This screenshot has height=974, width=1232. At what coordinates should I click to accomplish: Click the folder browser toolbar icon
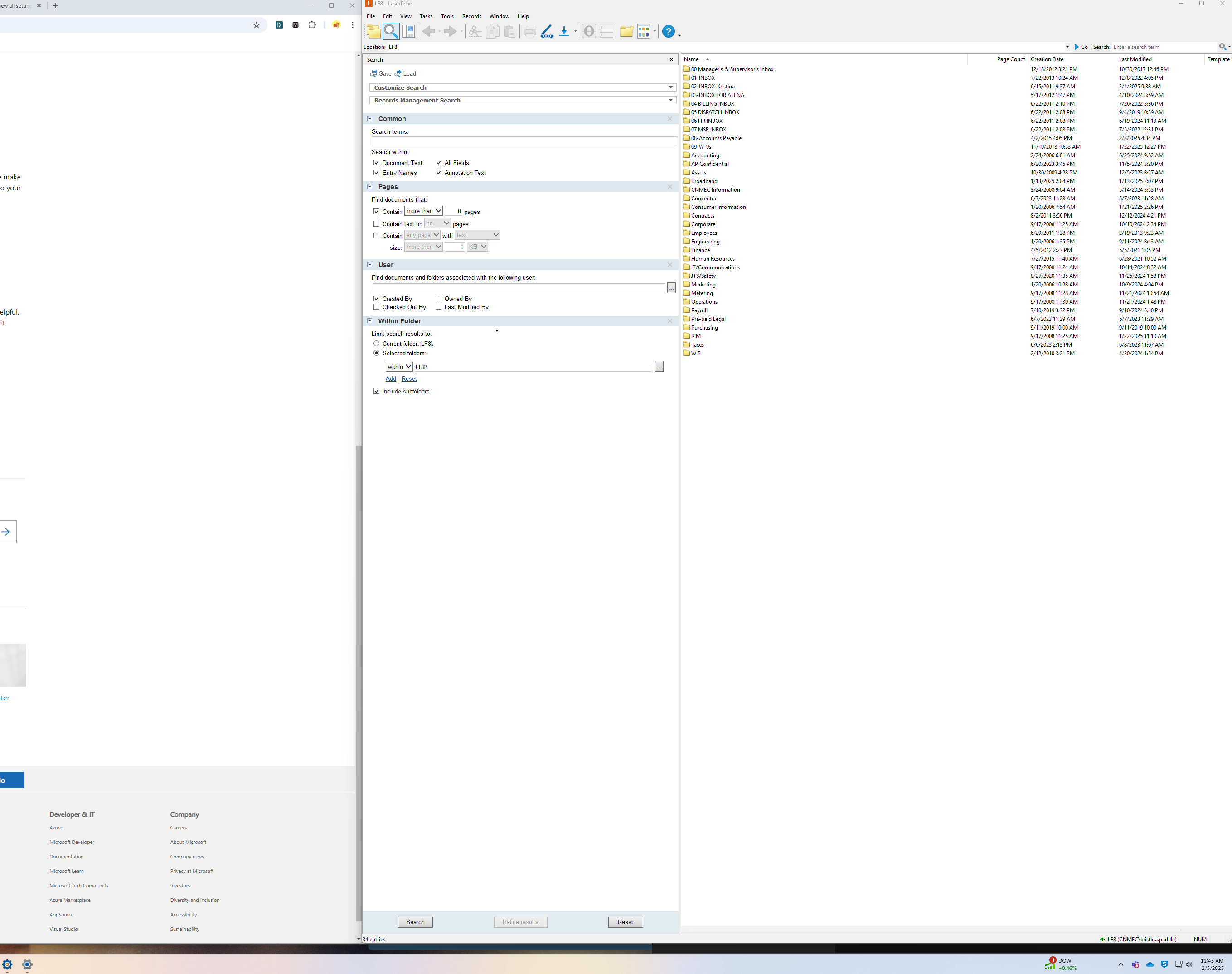pos(373,31)
